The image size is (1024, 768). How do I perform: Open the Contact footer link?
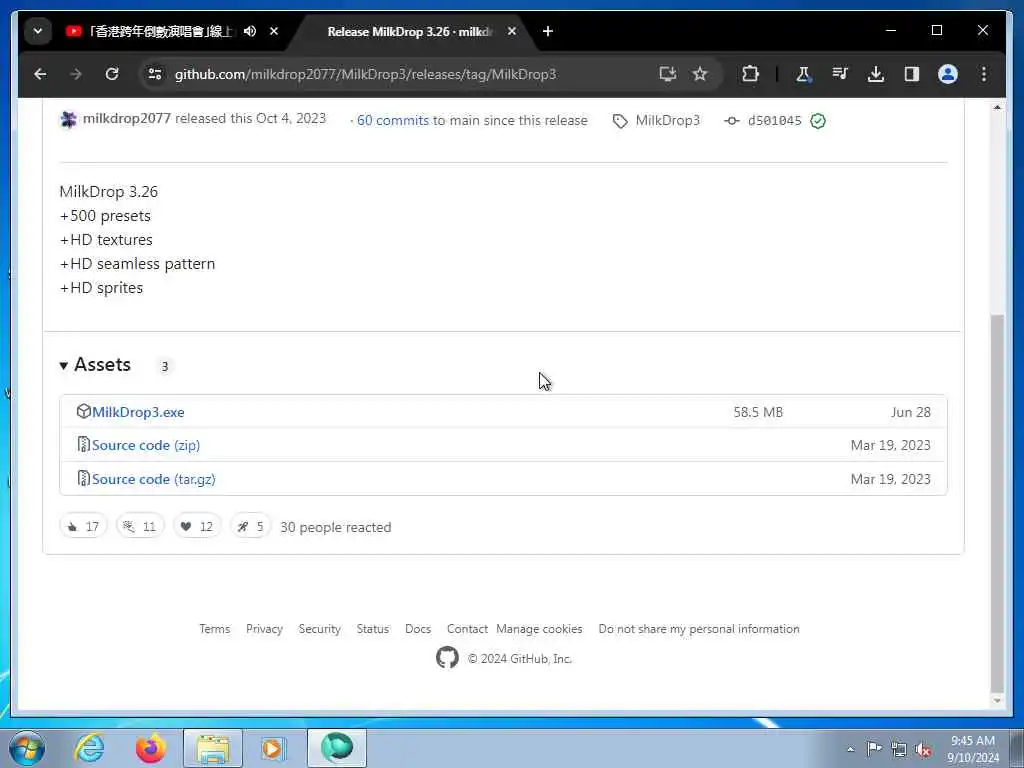click(x=467, y=629)
